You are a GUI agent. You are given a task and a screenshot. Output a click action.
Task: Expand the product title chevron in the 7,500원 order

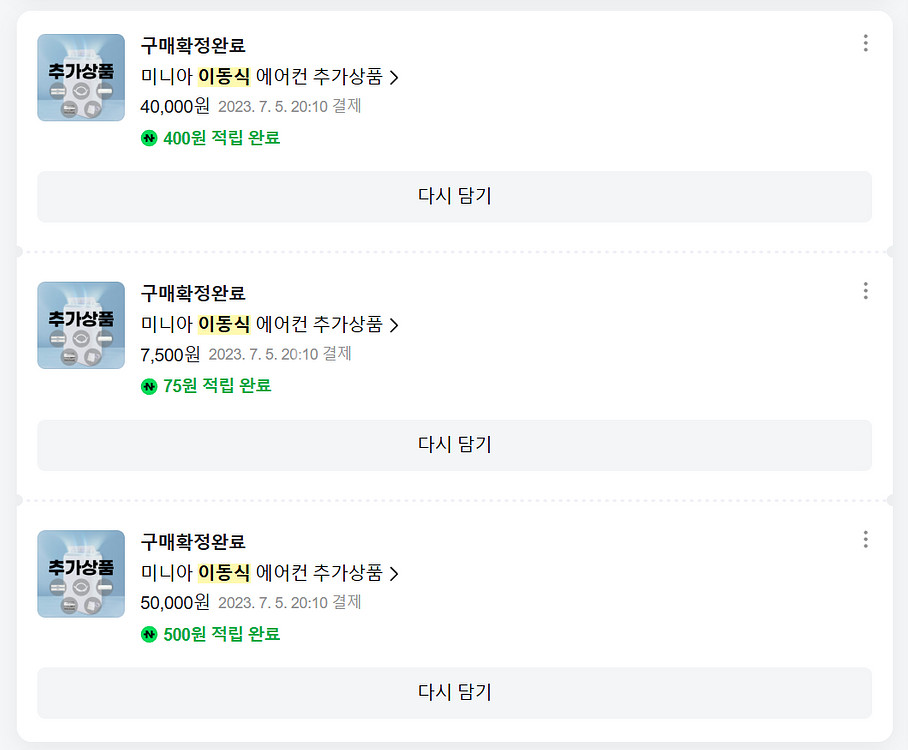pyautogui.click(x=394, y=325)
